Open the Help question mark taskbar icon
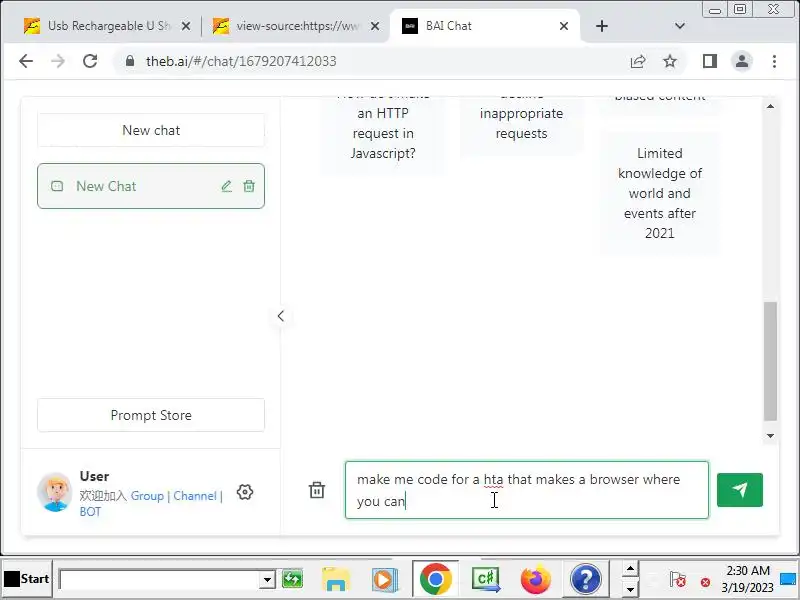Image resolution: width=800 pixels, height=600 pixels. coord(586,580)
